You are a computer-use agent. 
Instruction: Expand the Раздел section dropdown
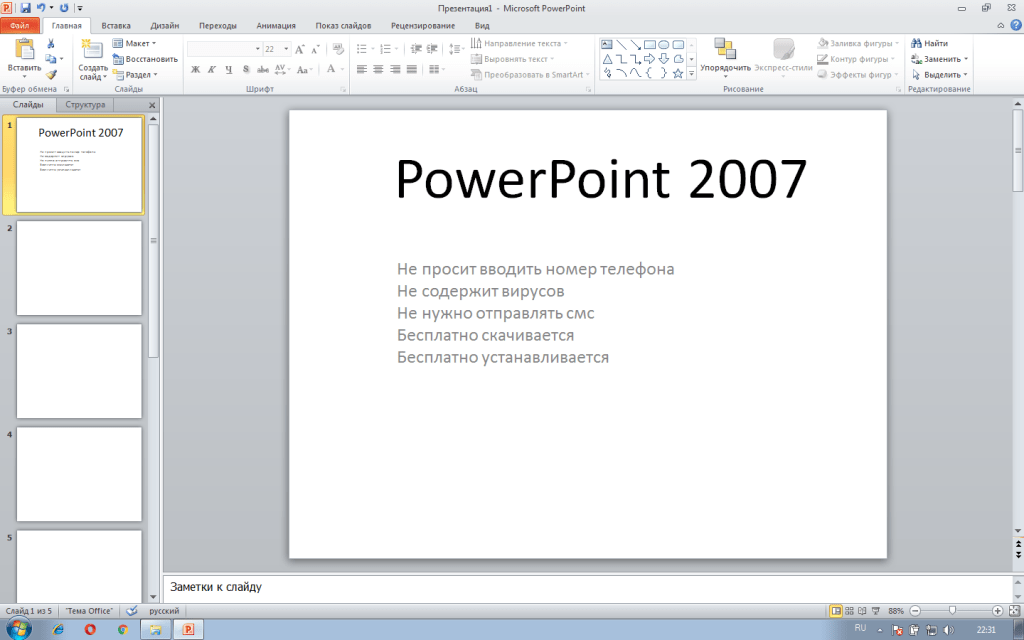coord(136,74)
